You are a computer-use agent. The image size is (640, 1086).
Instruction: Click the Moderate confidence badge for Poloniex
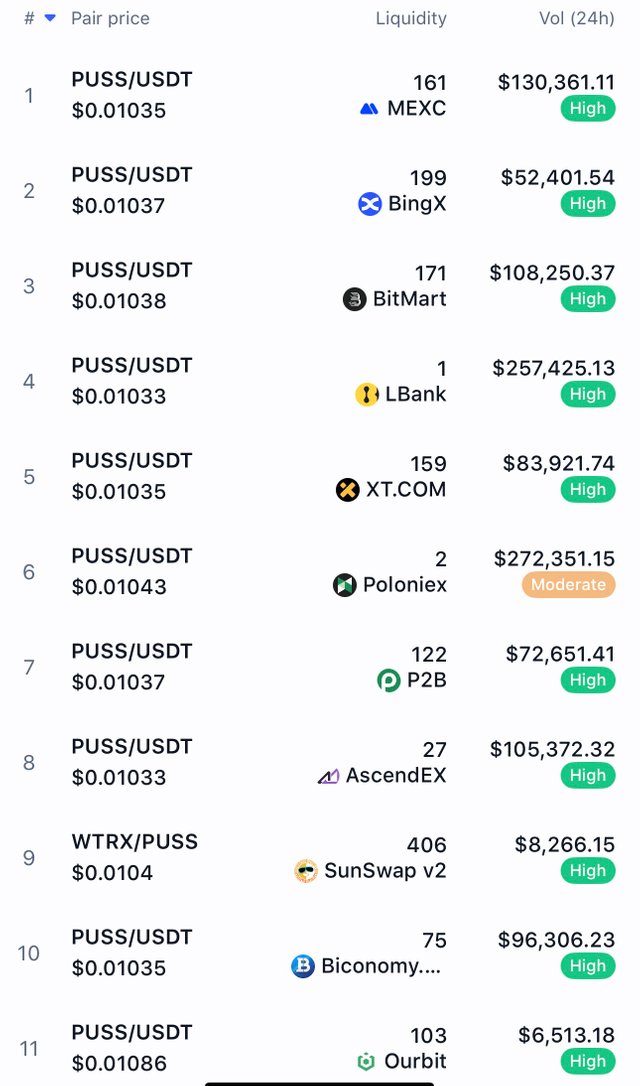pyautogui.click(x=569, y=585)
